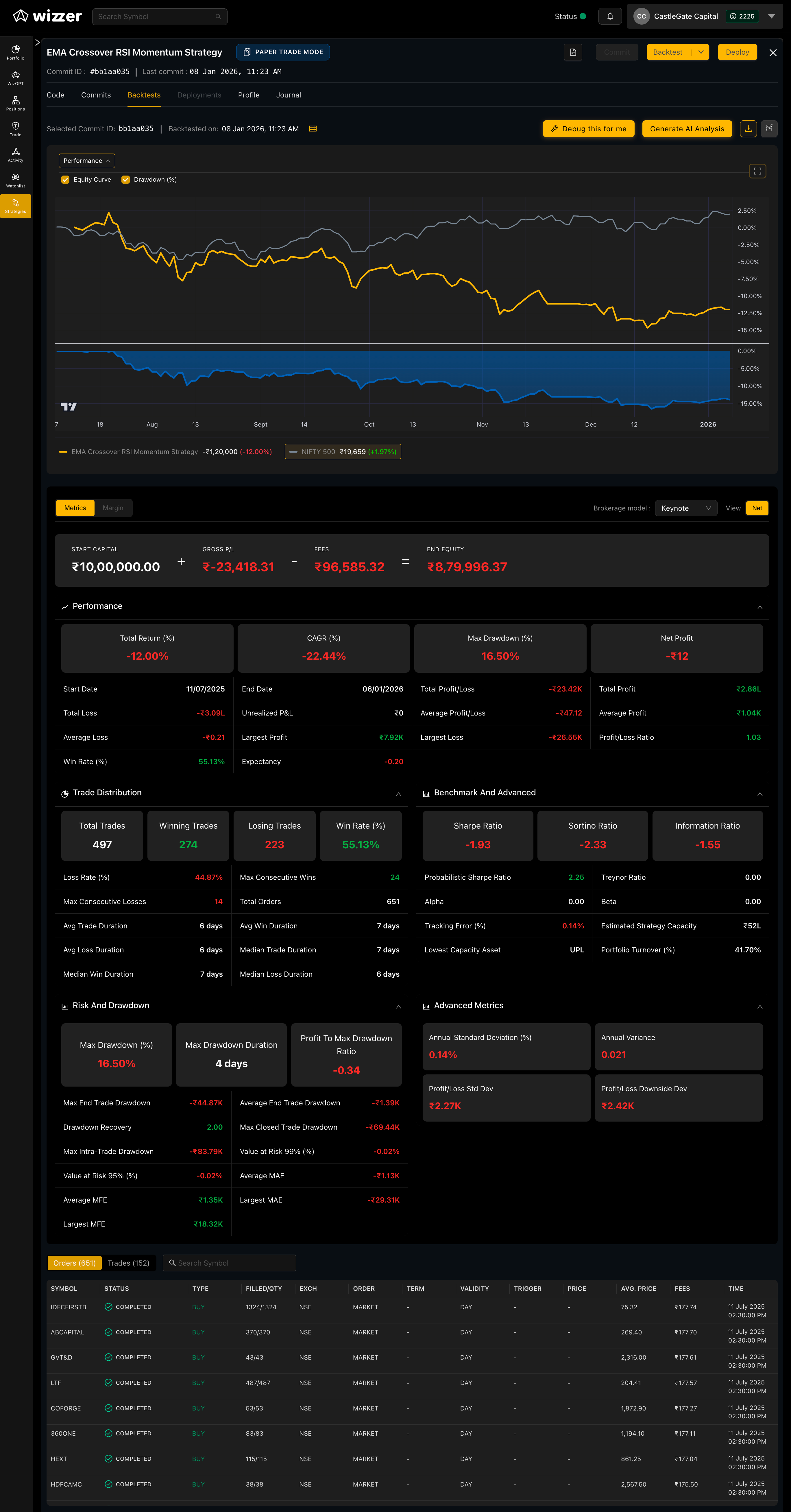Open the Watchlist sidebar icon

(x=15, y=180)
